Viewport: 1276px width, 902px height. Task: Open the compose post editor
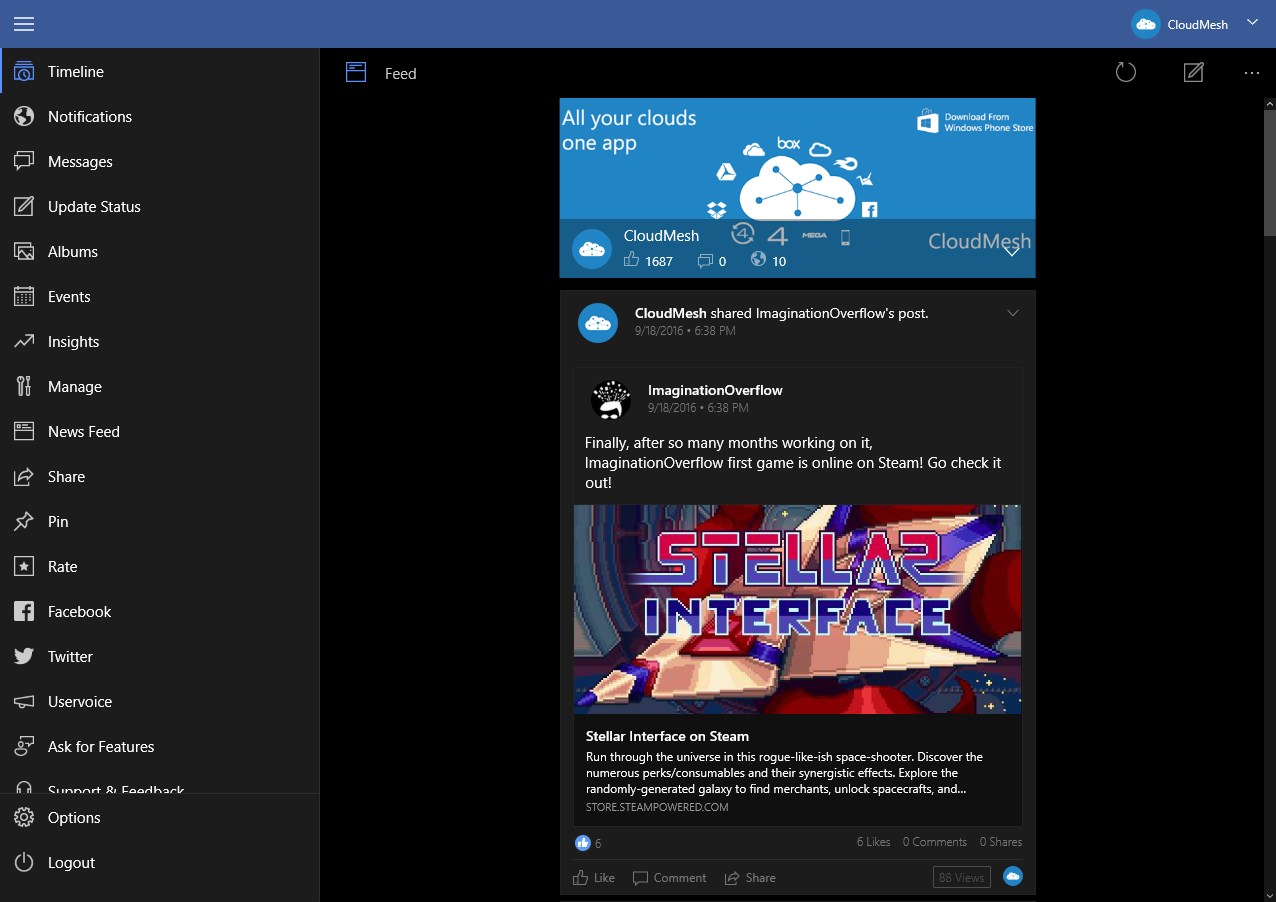(x=1193, y=72)
